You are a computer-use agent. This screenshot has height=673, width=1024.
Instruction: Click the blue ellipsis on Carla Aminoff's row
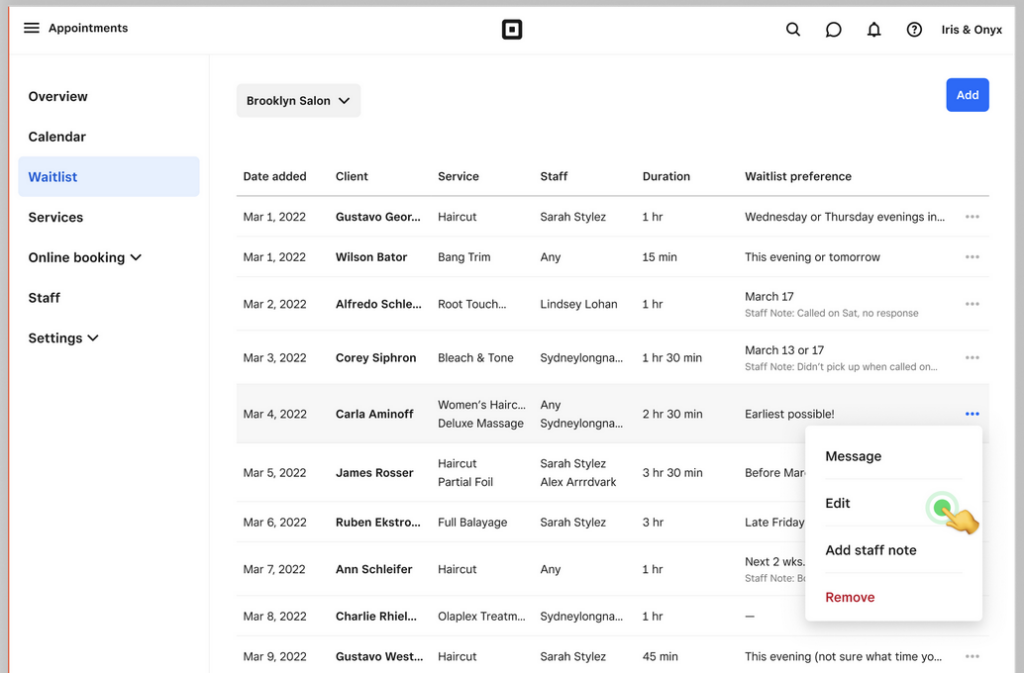click(x=972, y=413)
